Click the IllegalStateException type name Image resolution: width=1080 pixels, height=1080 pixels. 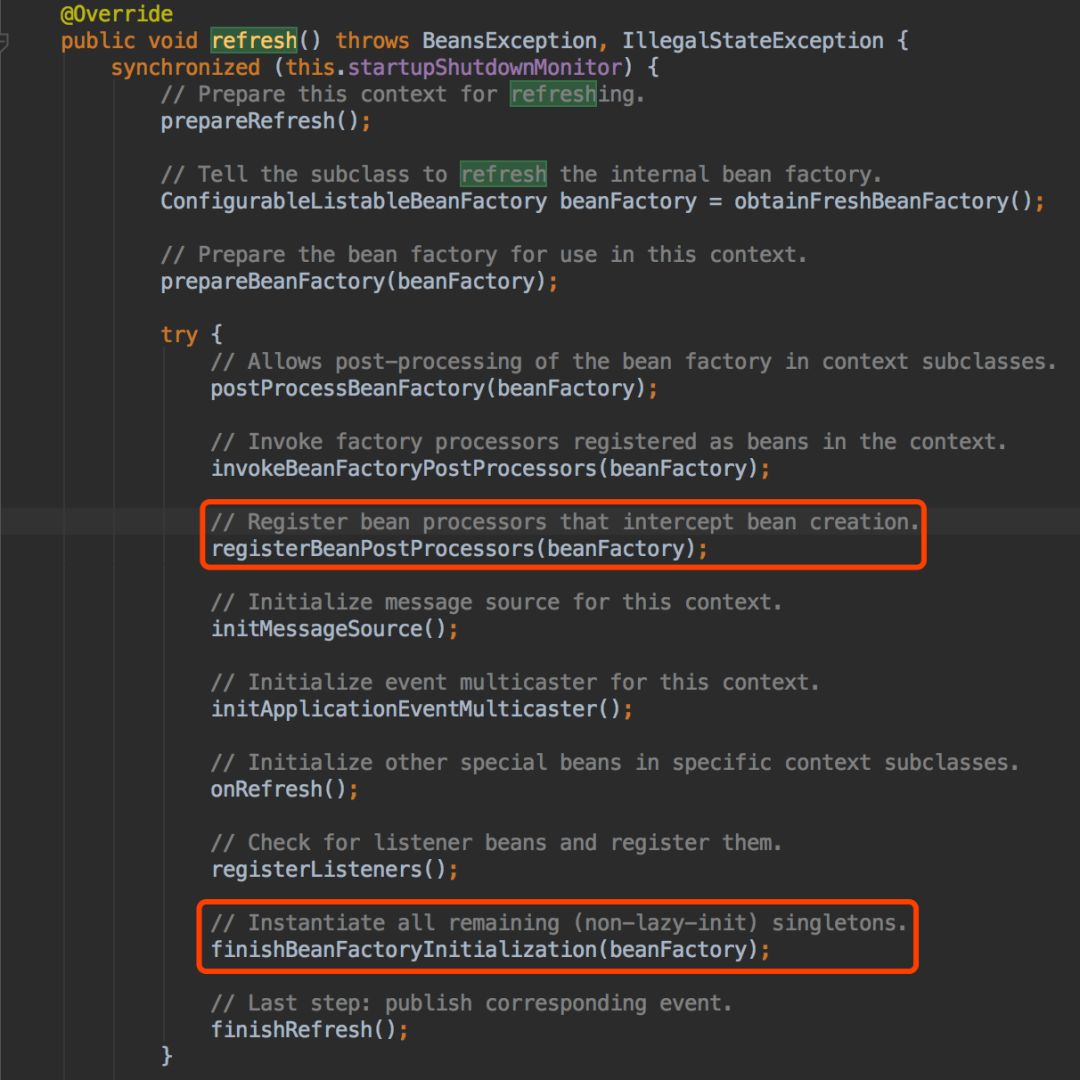(752, 41)
